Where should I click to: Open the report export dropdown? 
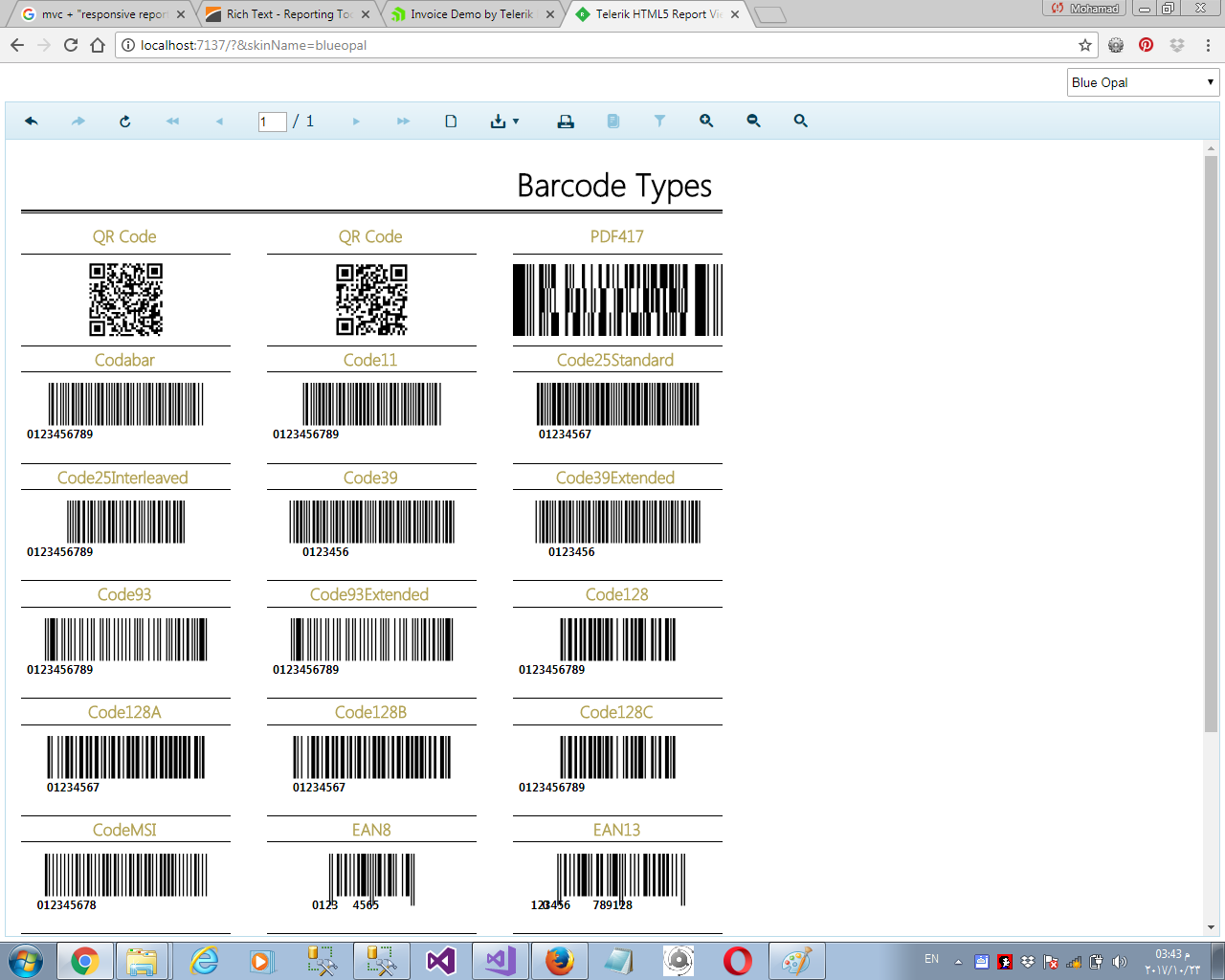(504, 122)
